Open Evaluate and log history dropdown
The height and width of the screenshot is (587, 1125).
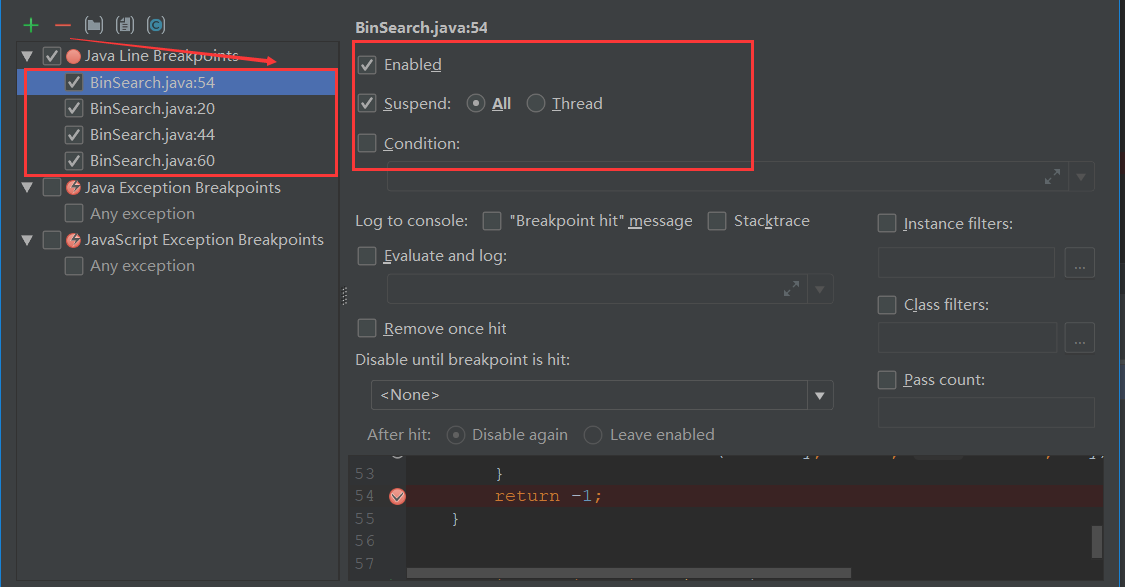coord(819,290)
